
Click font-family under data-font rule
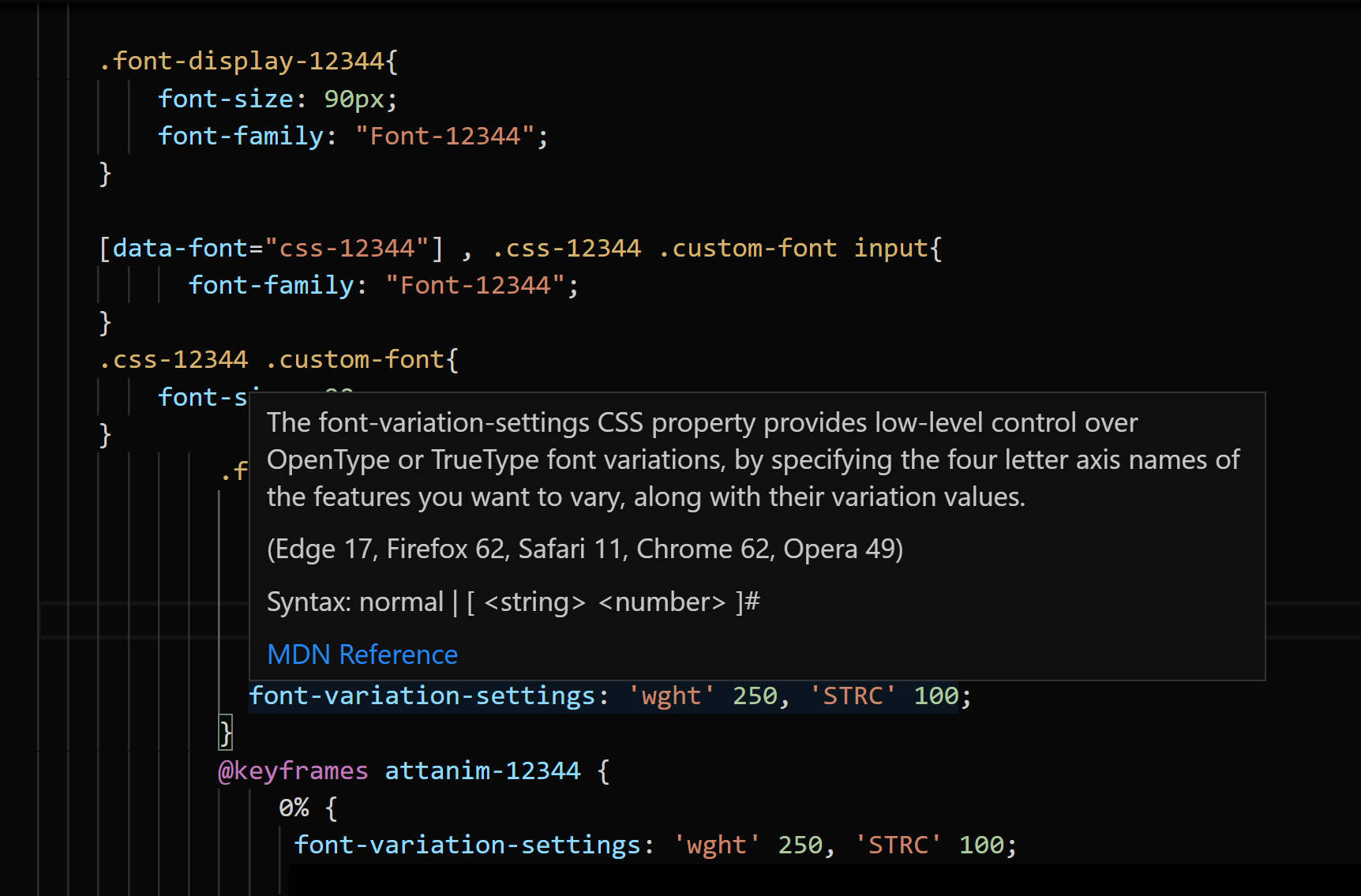[271, 285]
